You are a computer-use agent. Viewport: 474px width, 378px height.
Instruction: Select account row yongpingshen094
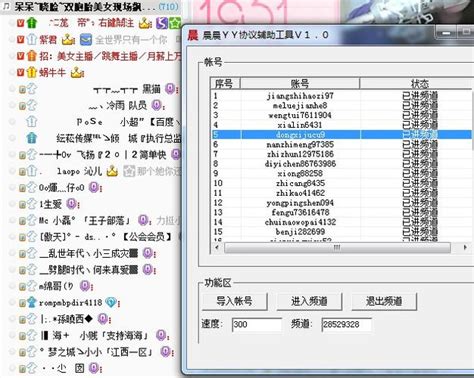(341, 203)
